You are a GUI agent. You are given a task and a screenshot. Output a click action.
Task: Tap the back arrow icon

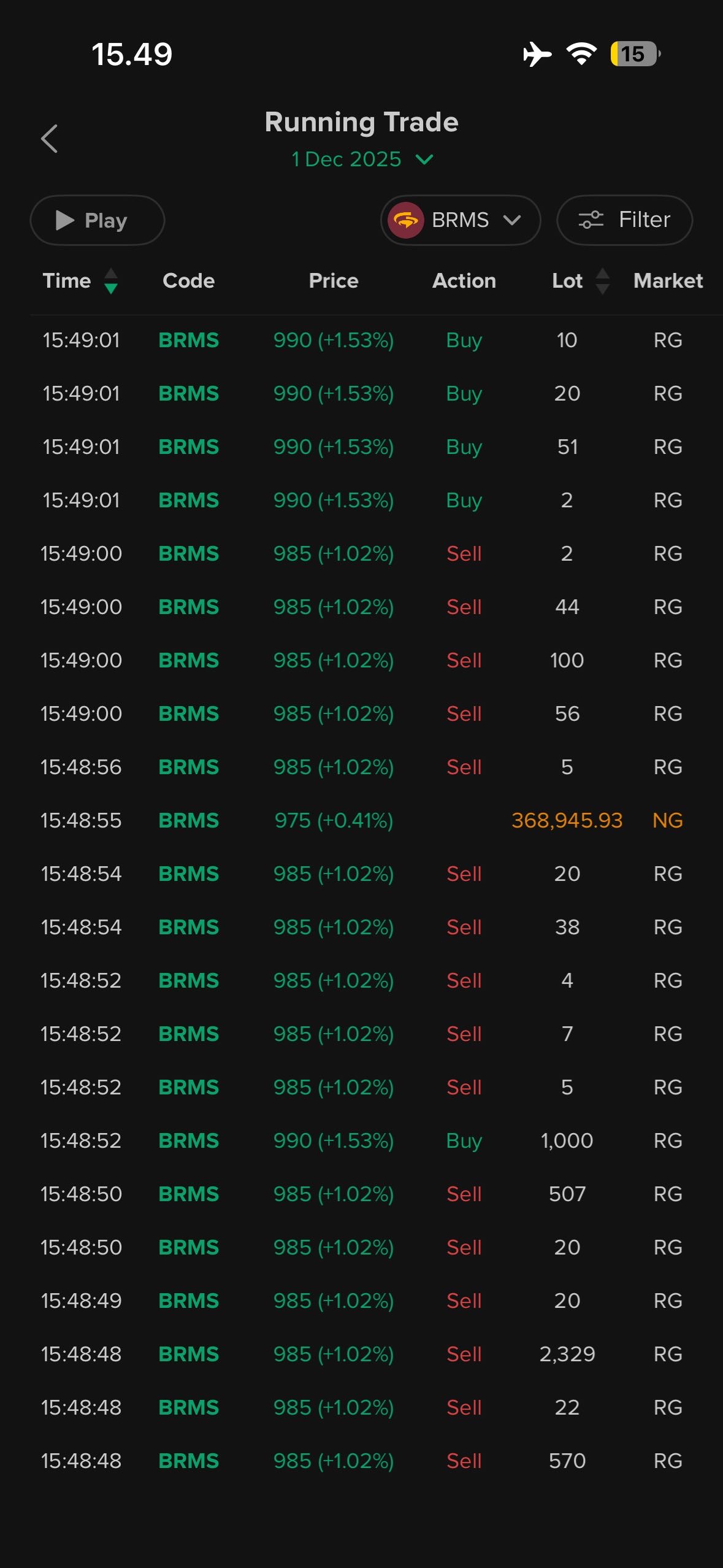tap(49, 139)
